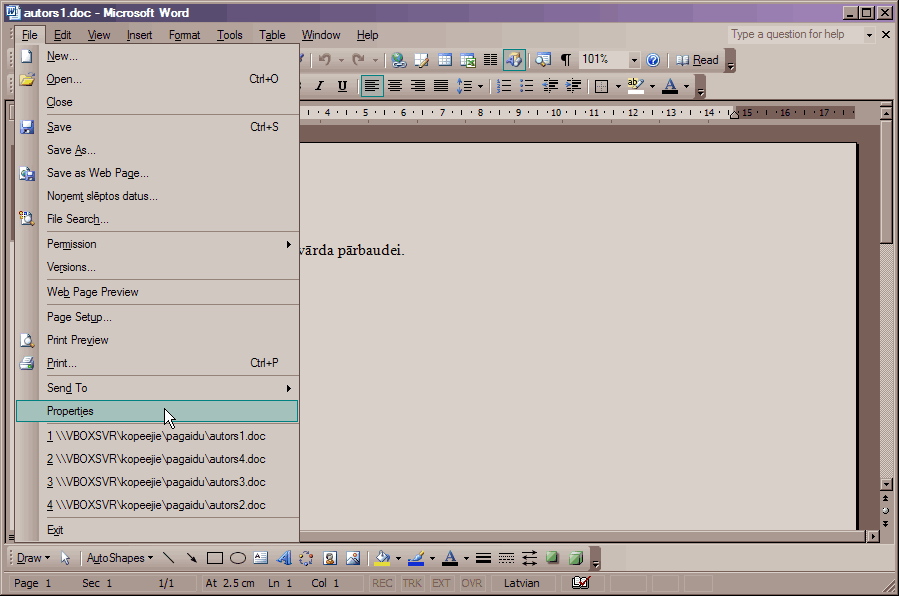Click the Microsoft Word Help icon
The height and width of the screenshot is (596, 899).
pos(653,60)
